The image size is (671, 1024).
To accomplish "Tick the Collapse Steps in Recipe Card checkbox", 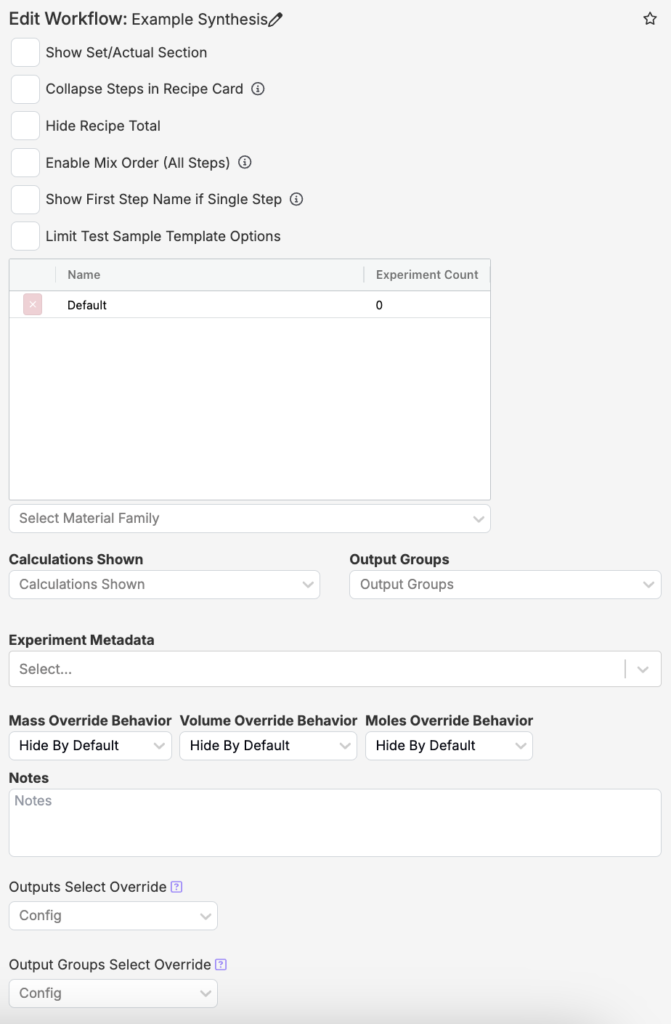I will pos(25,89).
